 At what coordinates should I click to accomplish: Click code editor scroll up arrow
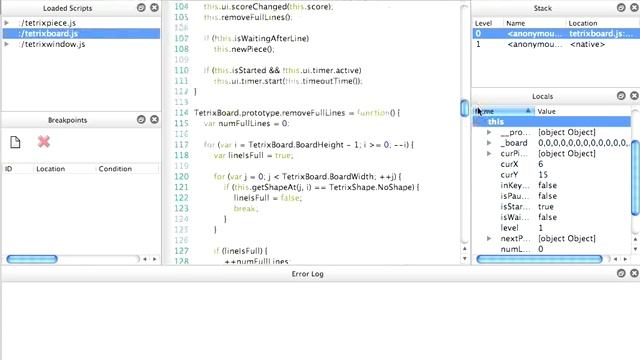(464, 249)
